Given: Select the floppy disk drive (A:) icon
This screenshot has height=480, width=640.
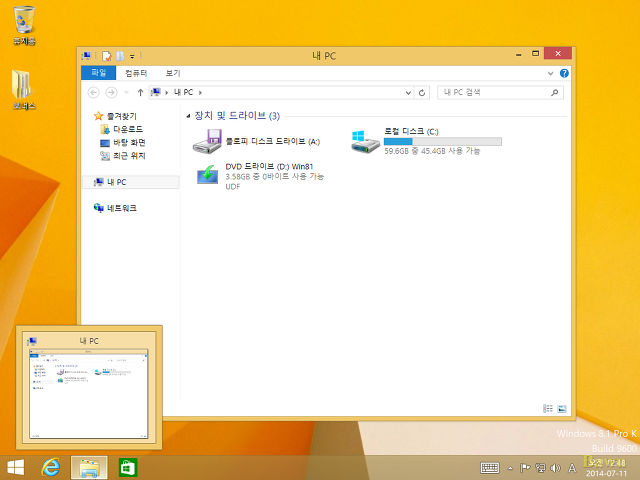Looking at the screenshot, I should coord(207,141).
